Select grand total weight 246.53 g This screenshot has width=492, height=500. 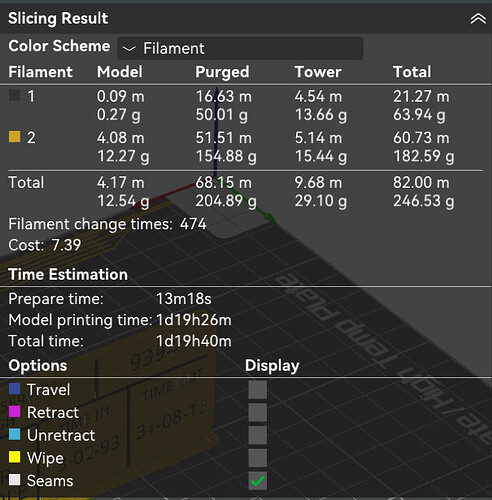pyautogui.click(x=423, y=201)
